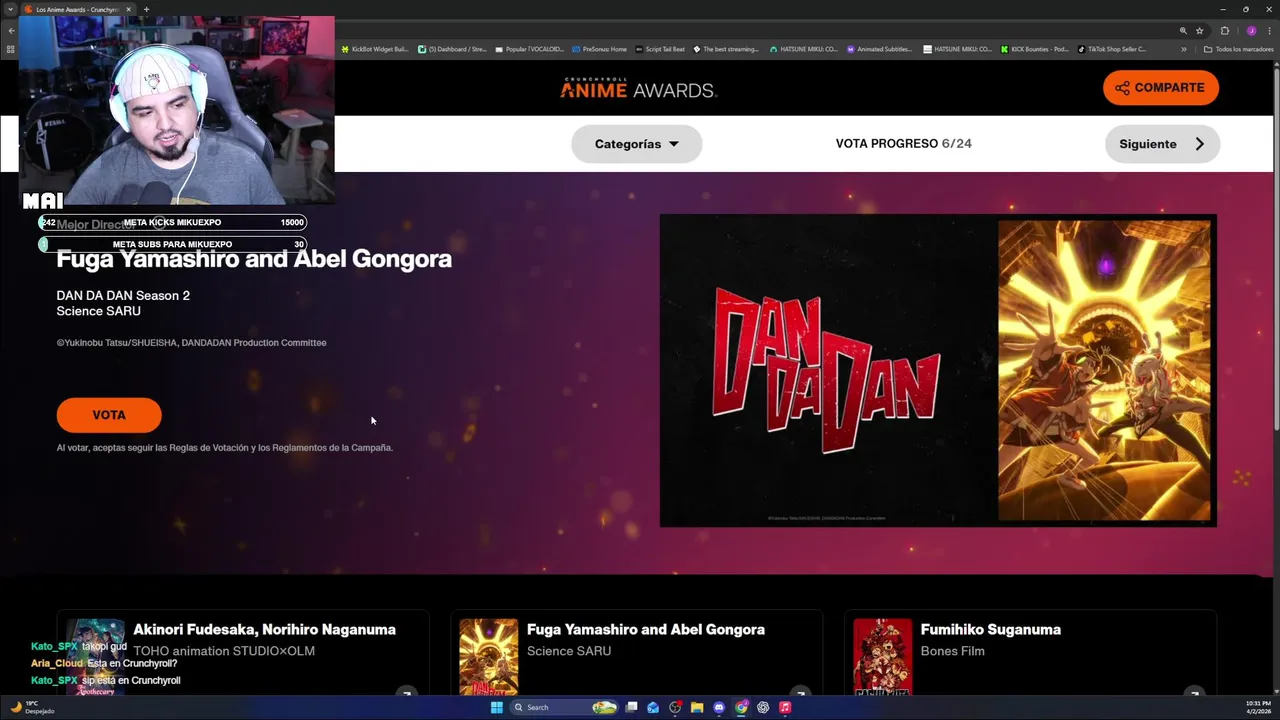Open the PreSonus: Home bookmark
Image resolution: width=1280 pixels, height=720 pixels.
click(x=598, y=49)
